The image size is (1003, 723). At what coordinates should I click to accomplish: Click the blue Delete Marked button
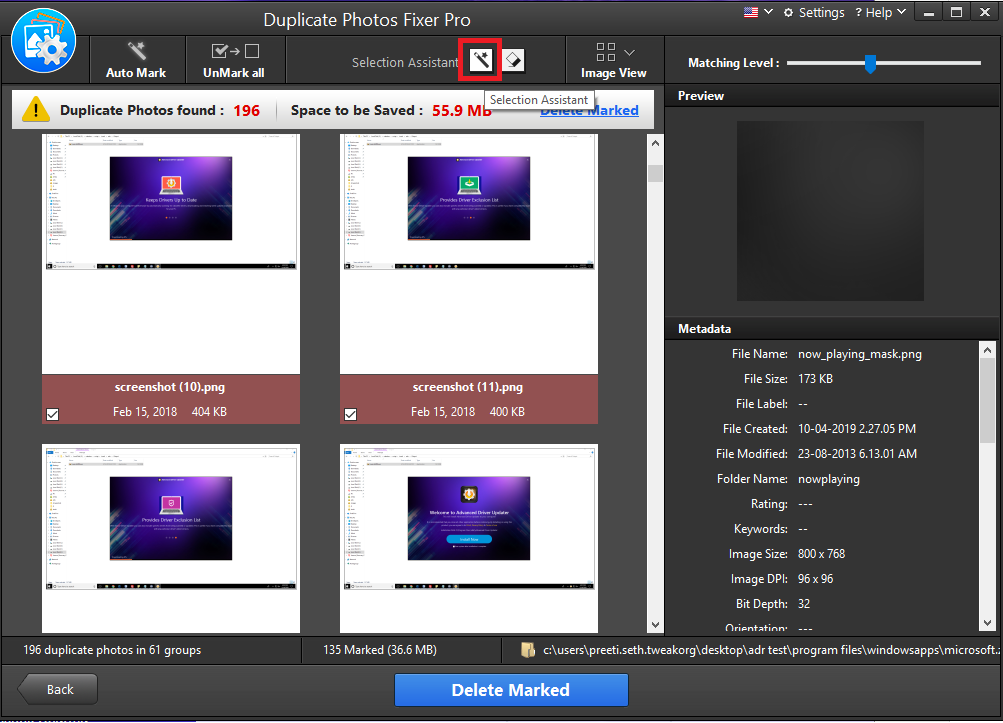pyautogui.click(x=511, y=690)
